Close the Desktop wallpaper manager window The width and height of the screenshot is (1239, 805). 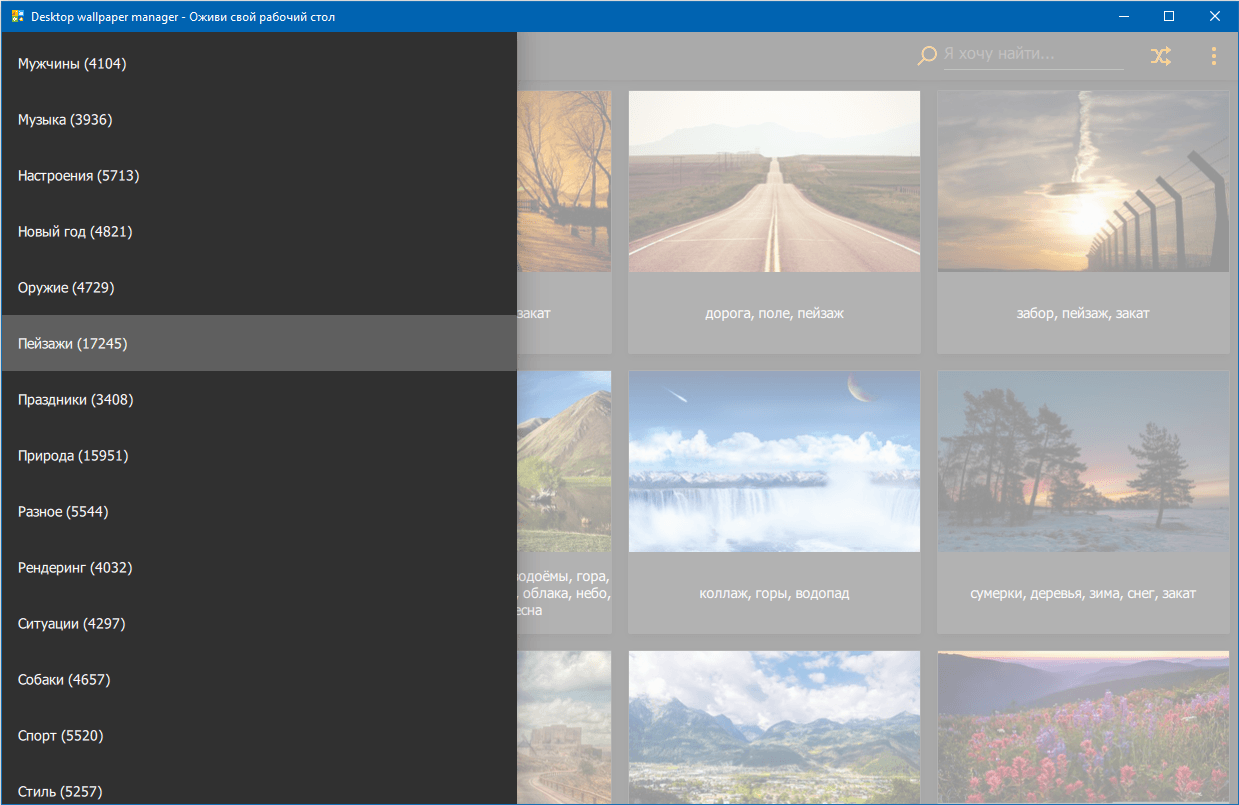coord(1215,16)
